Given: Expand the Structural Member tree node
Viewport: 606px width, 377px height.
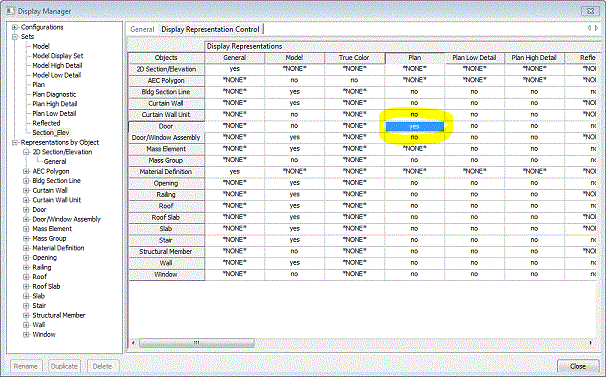Looking at the screenshot, I should tap(26, 316).
